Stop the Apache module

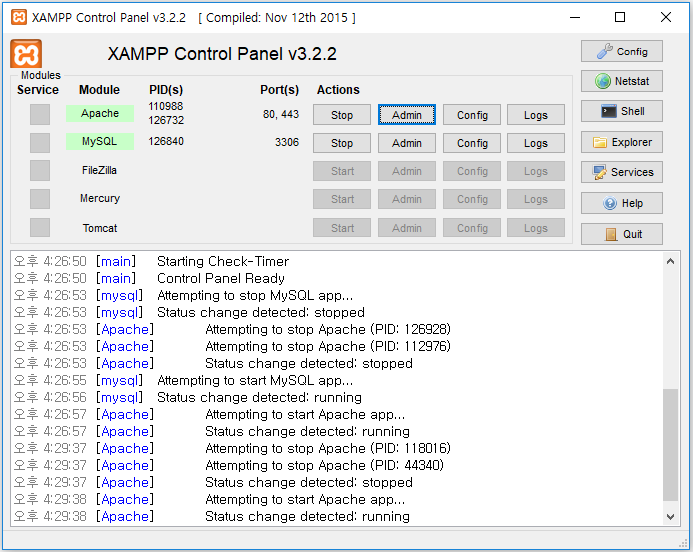click(x=342, y=114)
